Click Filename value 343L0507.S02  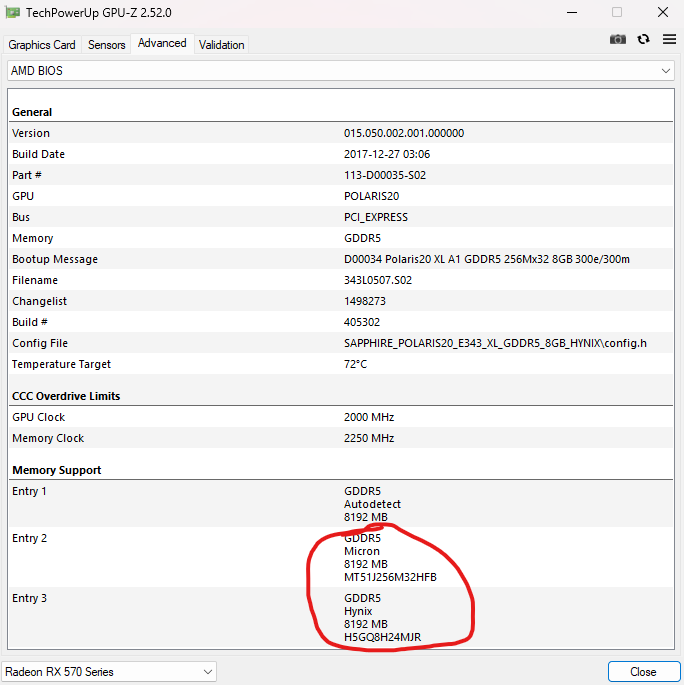pyautogui.click(x=378, y=280)
